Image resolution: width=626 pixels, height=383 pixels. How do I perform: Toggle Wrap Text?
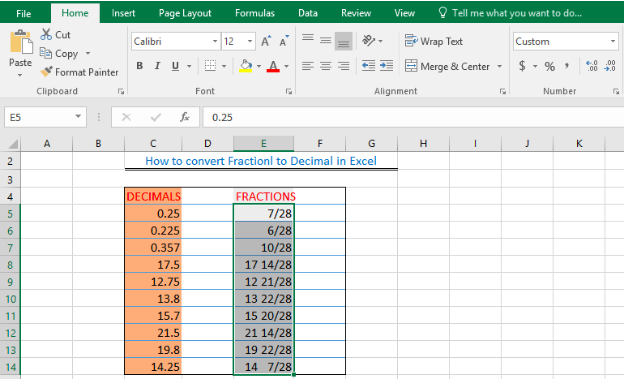[434, 41]
